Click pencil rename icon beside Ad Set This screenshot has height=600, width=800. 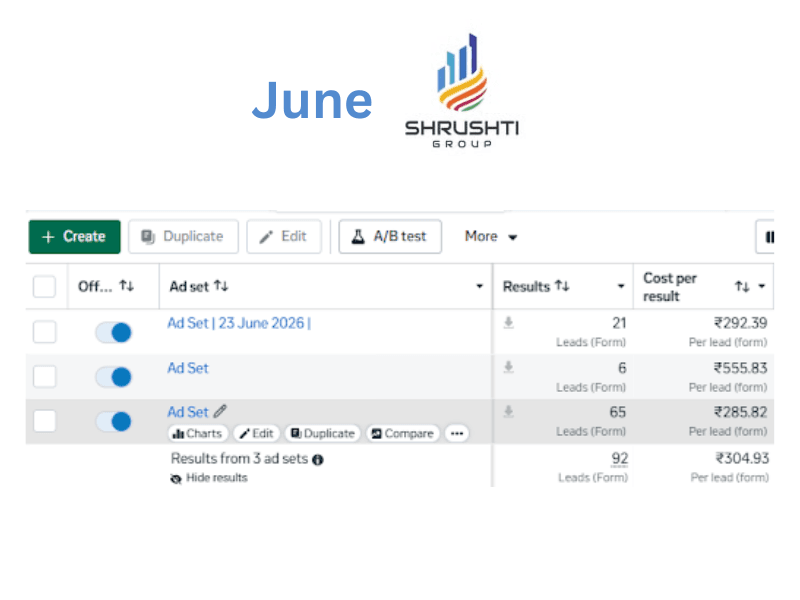click(x=220, y=411)
